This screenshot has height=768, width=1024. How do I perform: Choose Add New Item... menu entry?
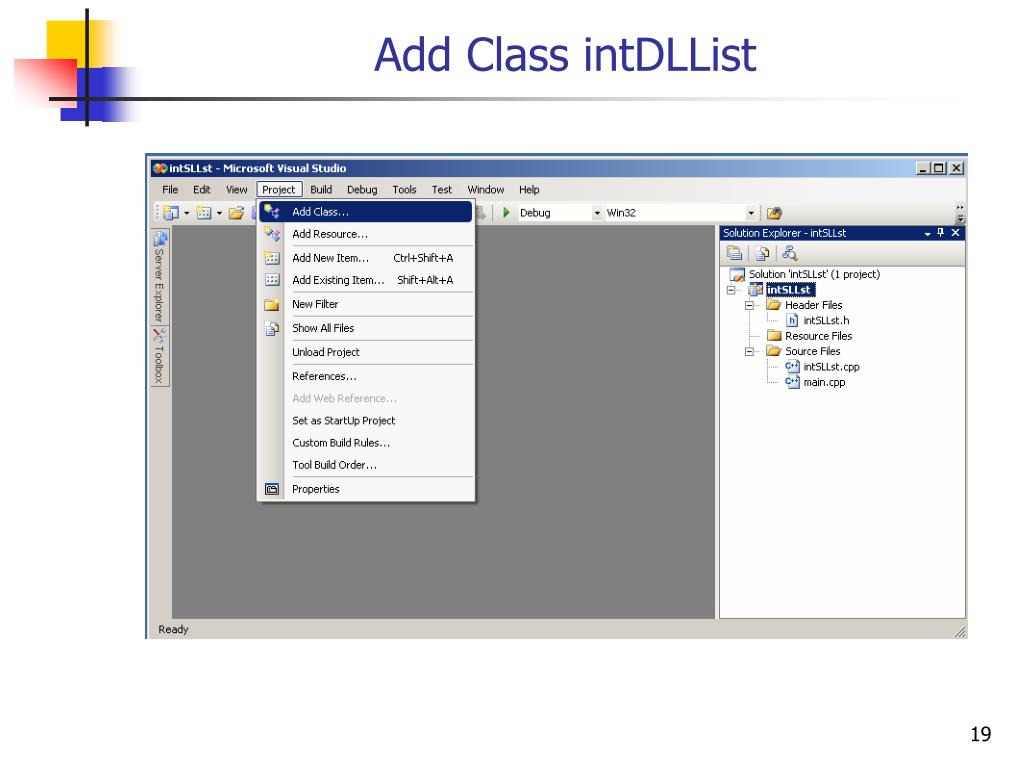click(x=366, y=258)
